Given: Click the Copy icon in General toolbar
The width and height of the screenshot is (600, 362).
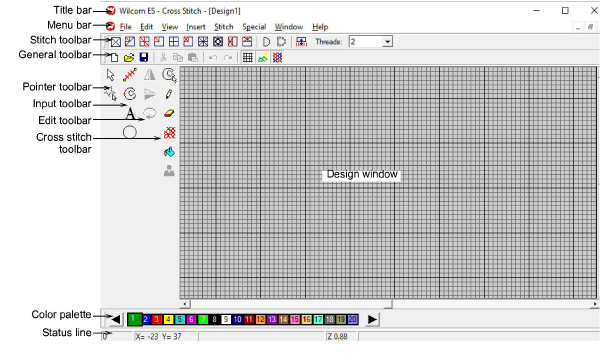Looking at the screenshot, I should (178, 57).
